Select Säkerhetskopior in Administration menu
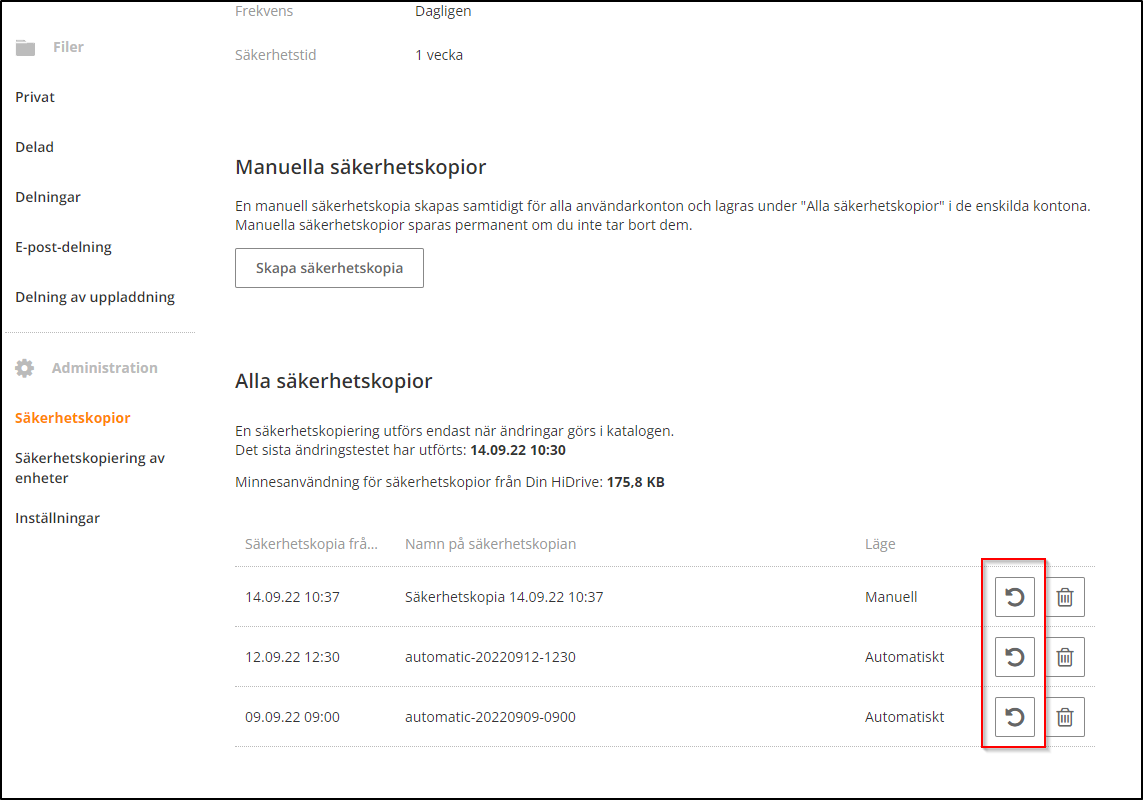The image size is (1143, 800). [x=72, y=418]
